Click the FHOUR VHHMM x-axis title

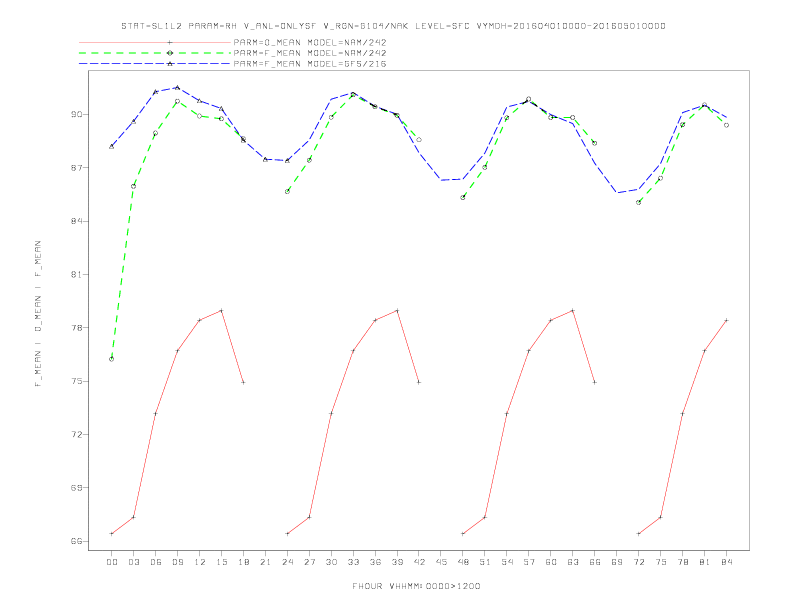click(x=416, y=586)
